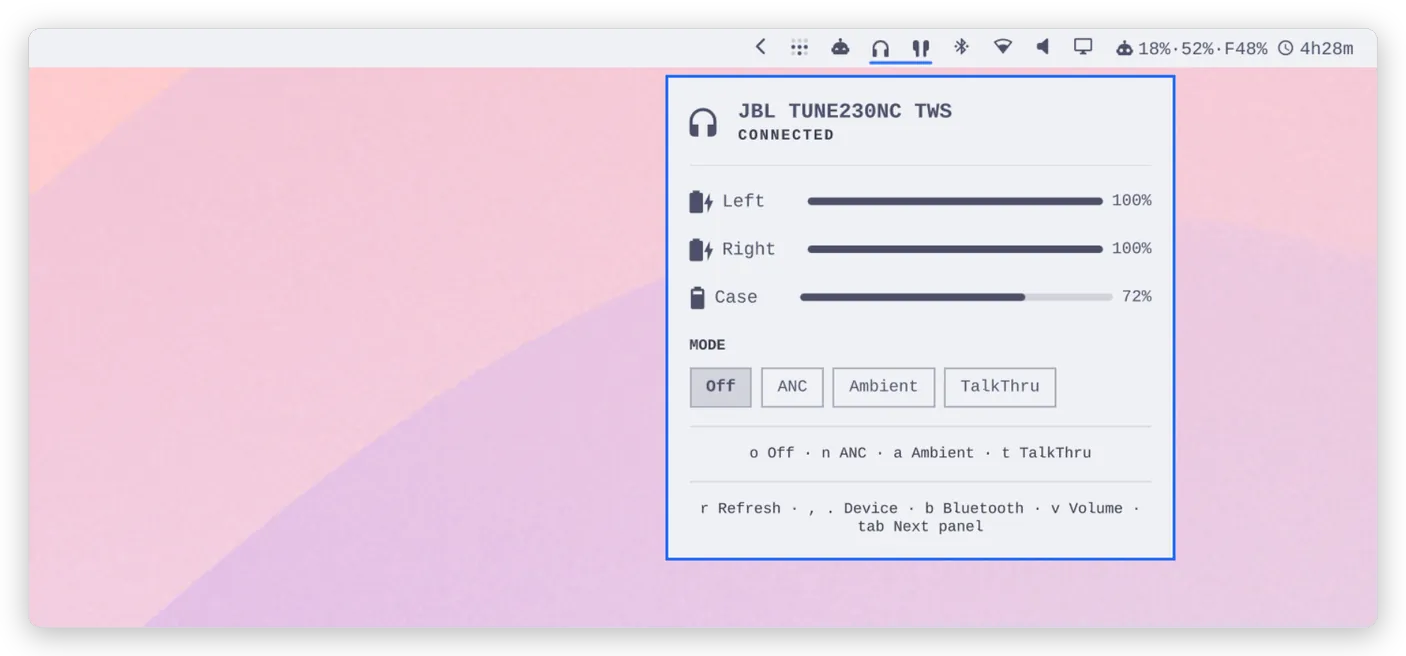Enable TalkThru mode

[1000, 387]
